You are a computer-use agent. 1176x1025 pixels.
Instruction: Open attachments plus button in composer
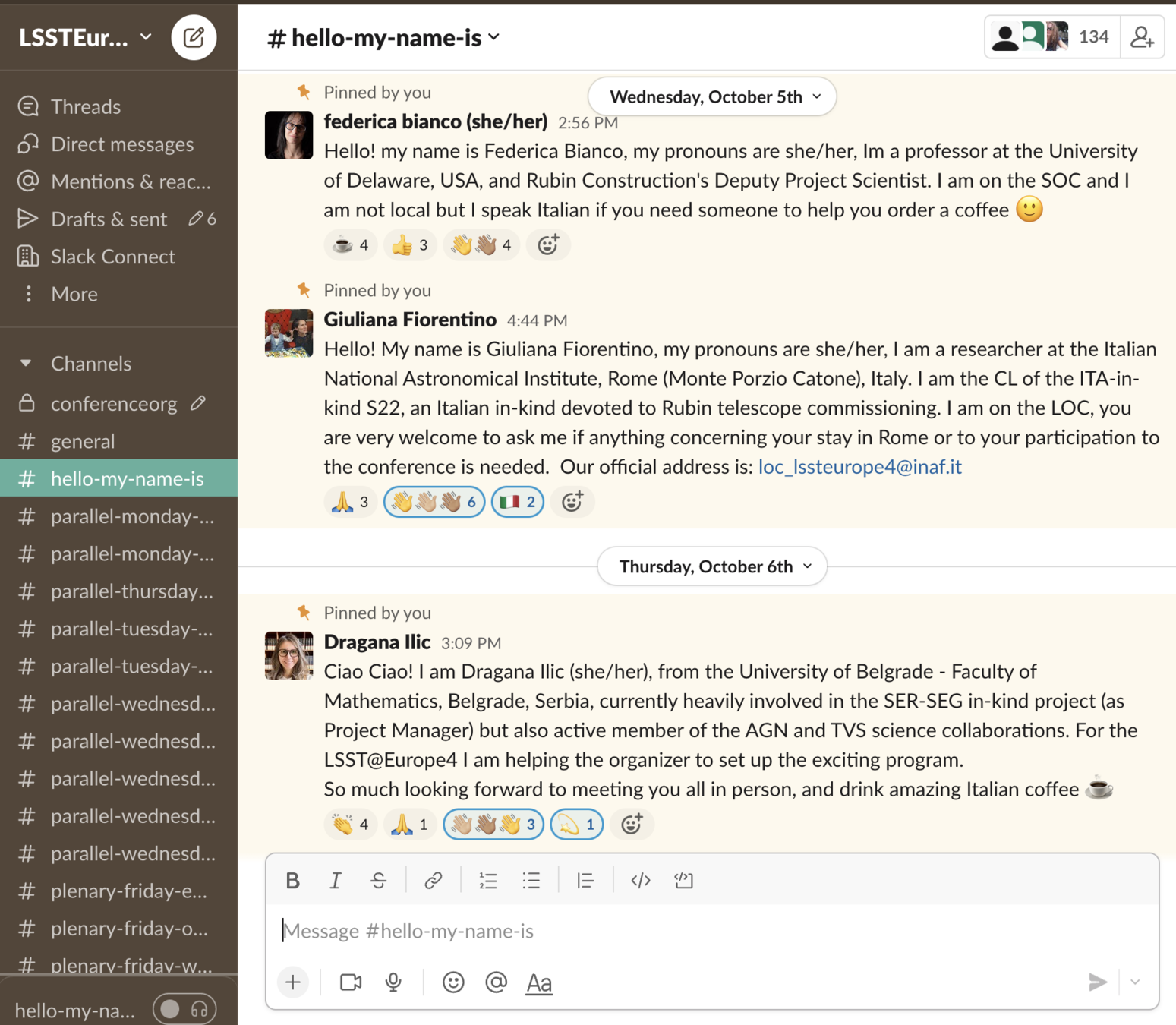293,982
